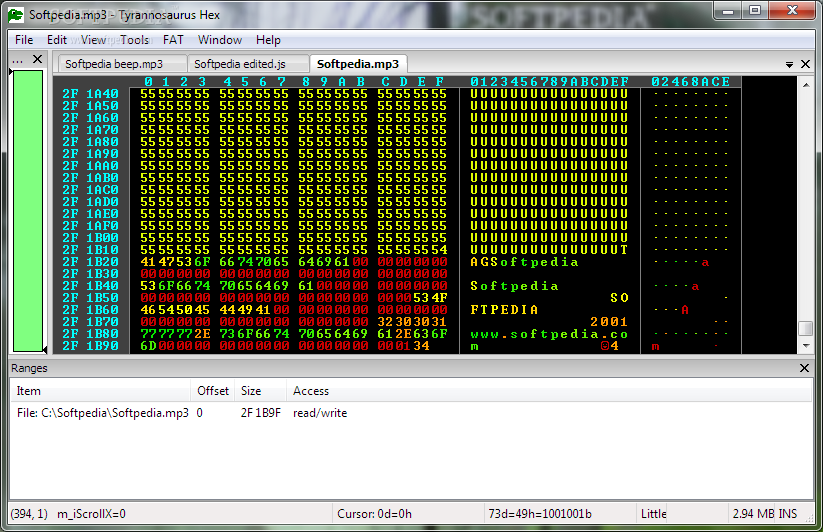Image resolution: width=823 pixels, height=532 pixels.
Task: Open the Help menu
Action: pos(268,40)
